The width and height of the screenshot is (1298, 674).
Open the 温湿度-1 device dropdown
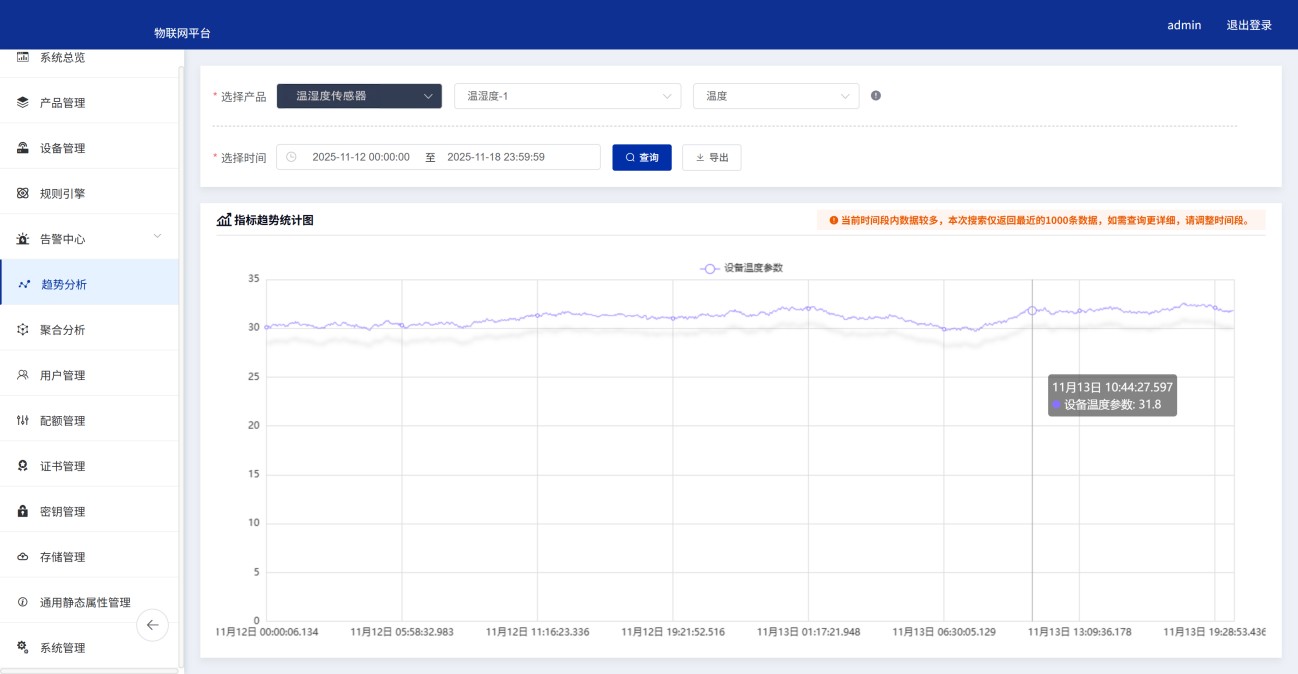pos(567,96)
